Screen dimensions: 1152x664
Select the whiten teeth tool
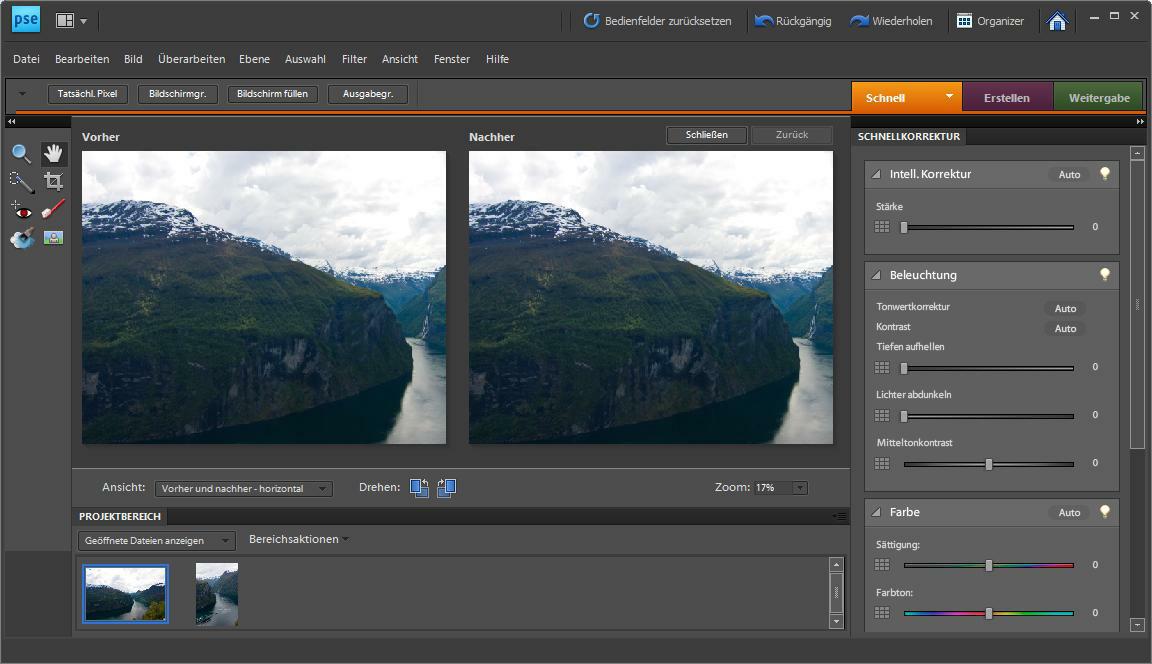tap(53, 208)
